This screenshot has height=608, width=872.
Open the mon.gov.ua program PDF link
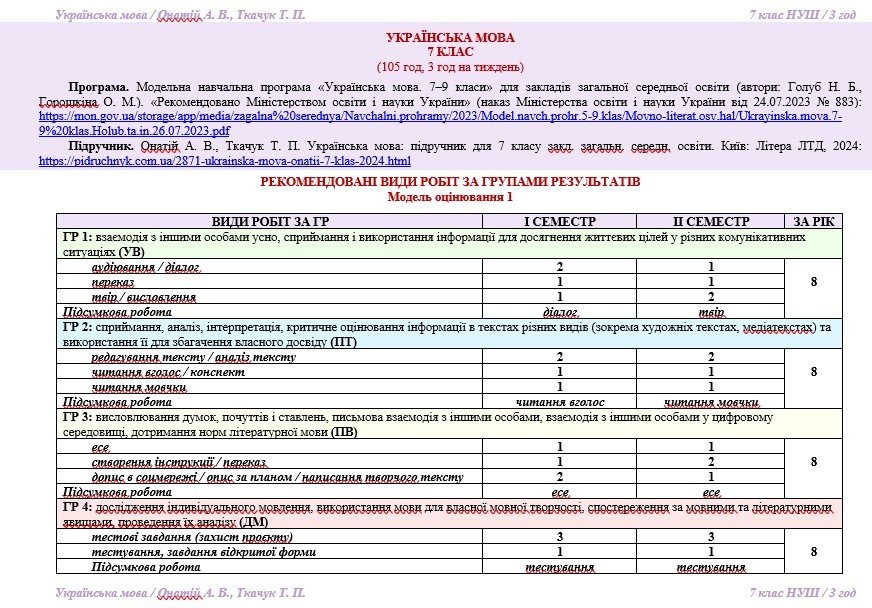point(440,124)
